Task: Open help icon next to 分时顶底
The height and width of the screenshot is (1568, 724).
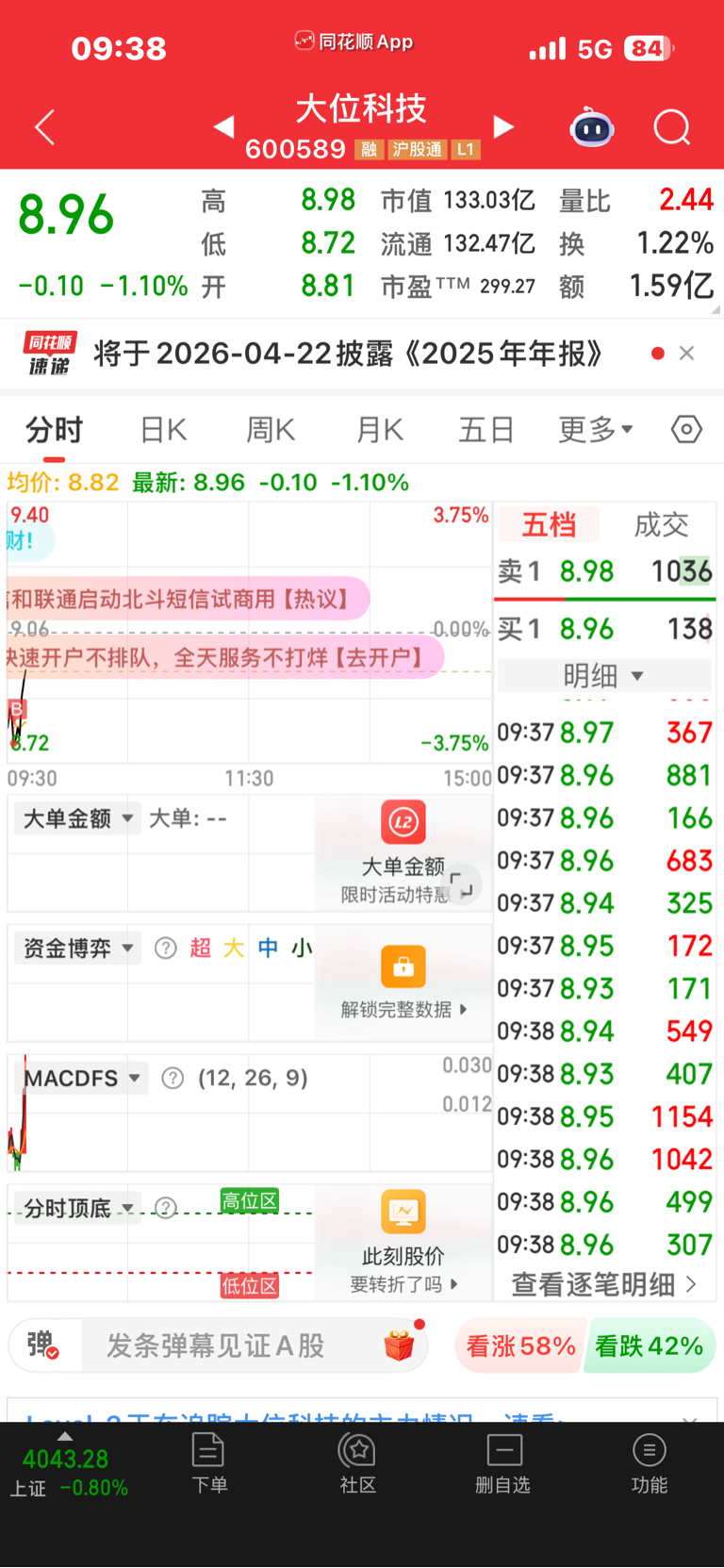Action: 166,1208
